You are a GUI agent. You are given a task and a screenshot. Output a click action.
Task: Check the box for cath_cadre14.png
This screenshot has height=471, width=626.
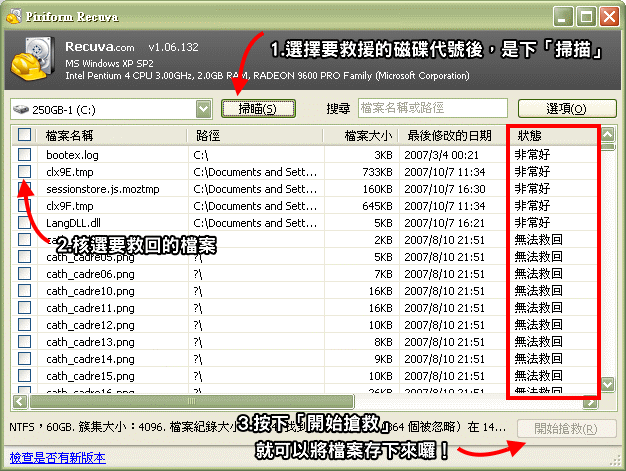[x=24, y=359]
